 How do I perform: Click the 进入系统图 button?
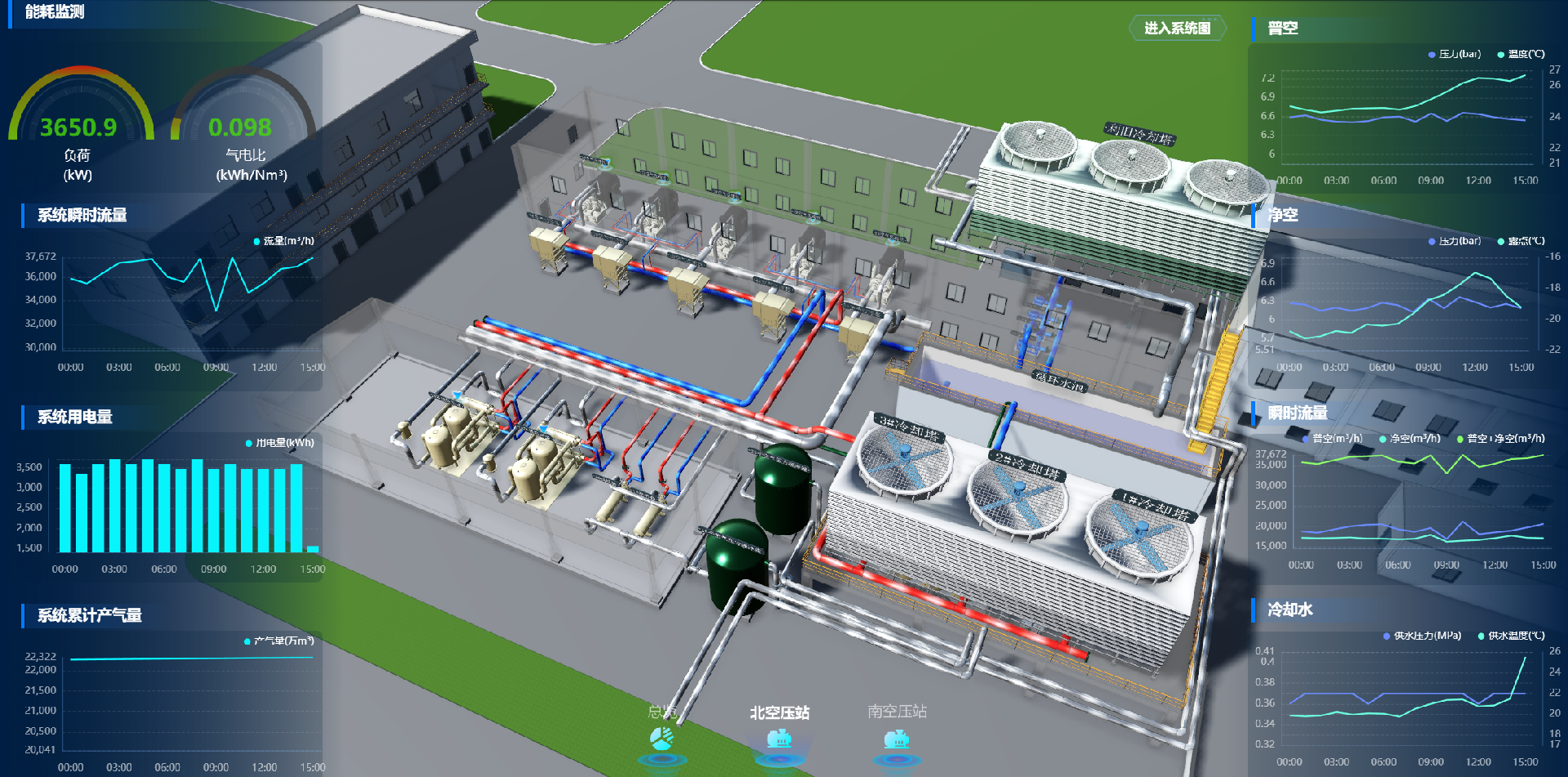1177,29
